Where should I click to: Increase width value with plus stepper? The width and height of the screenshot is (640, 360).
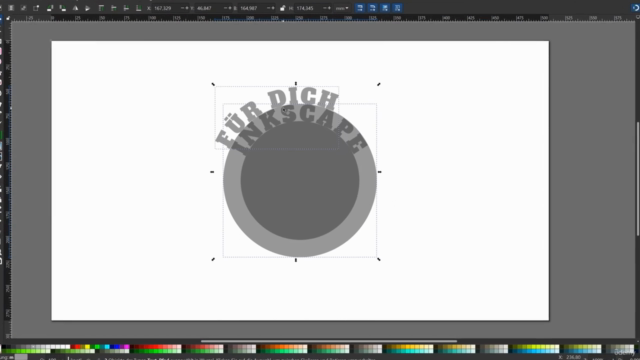click(273, 8)
